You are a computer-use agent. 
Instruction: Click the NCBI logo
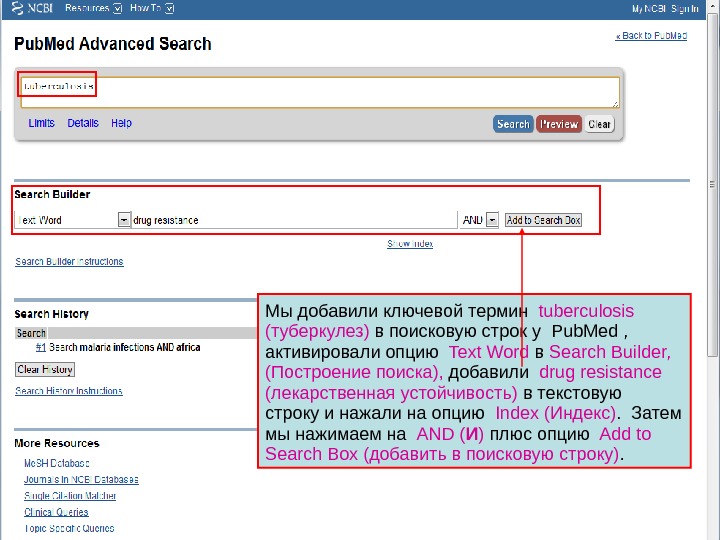[32, 8]
